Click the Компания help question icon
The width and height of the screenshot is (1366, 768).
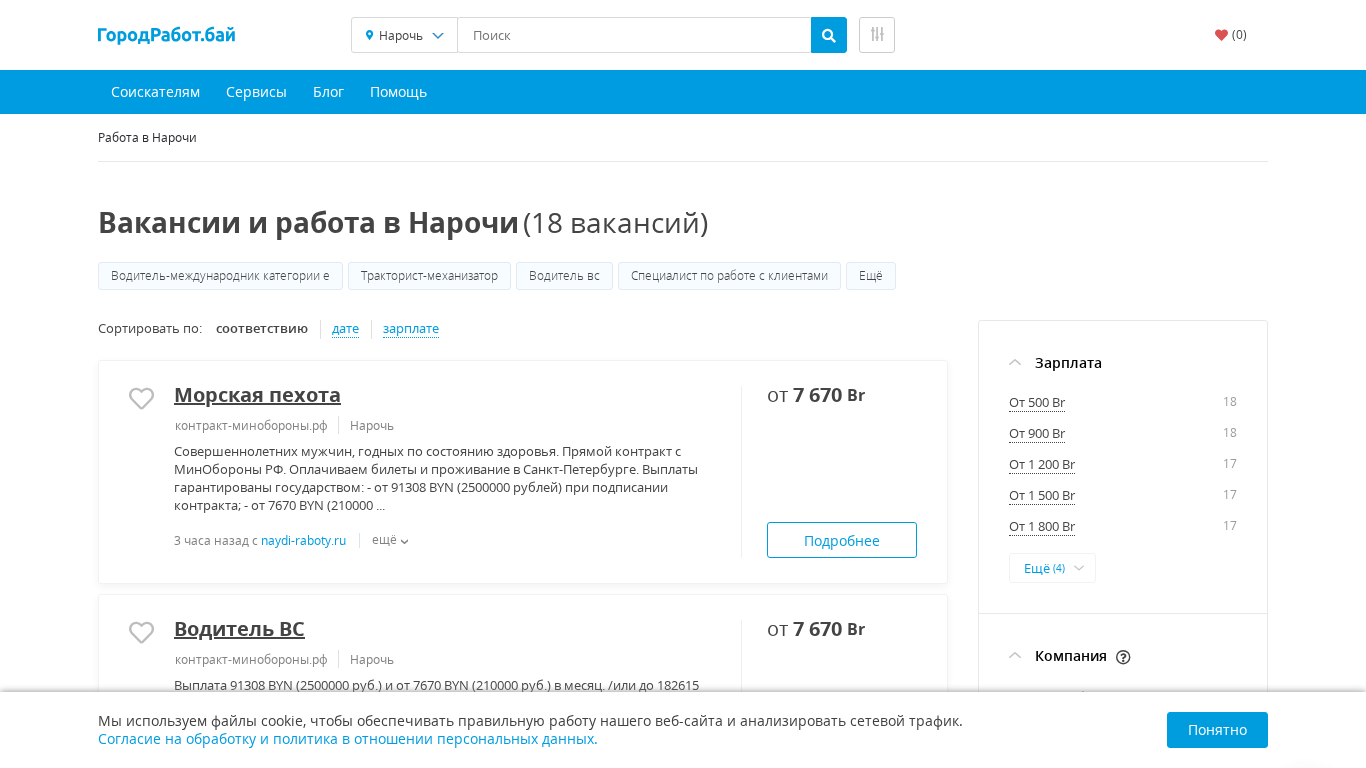point(1123,657)
